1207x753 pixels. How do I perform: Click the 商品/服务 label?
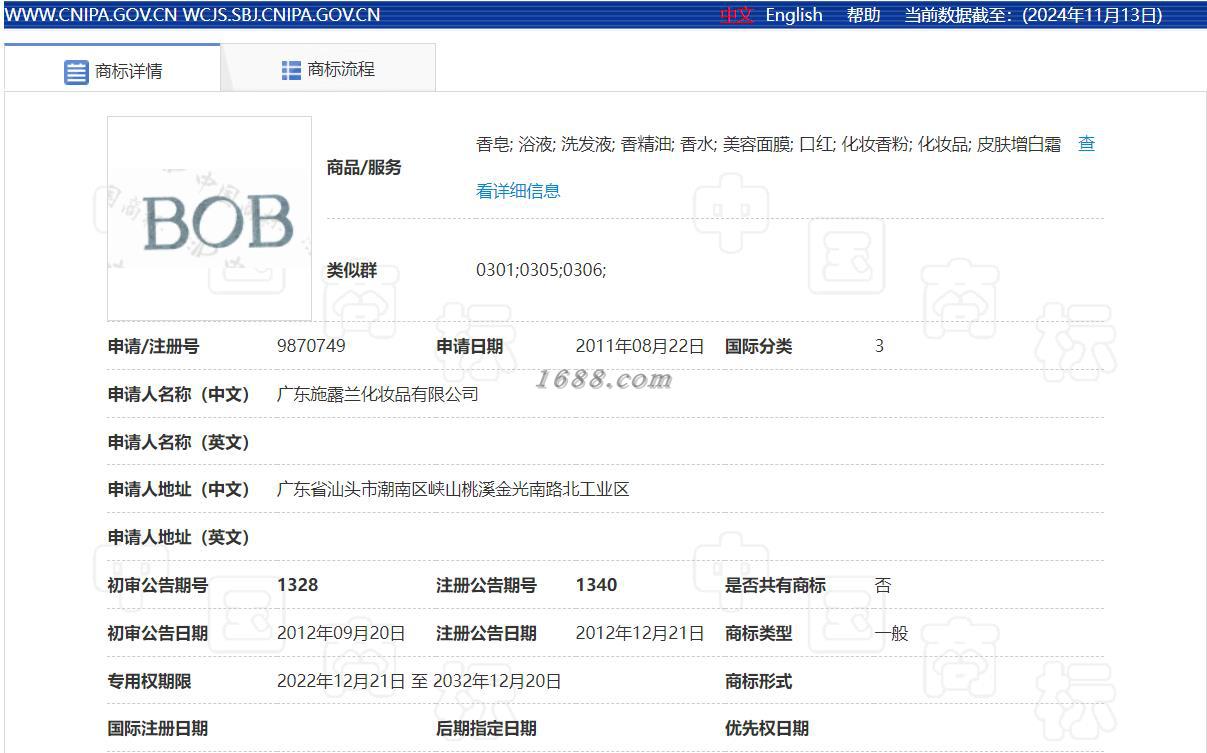[364, 167]
